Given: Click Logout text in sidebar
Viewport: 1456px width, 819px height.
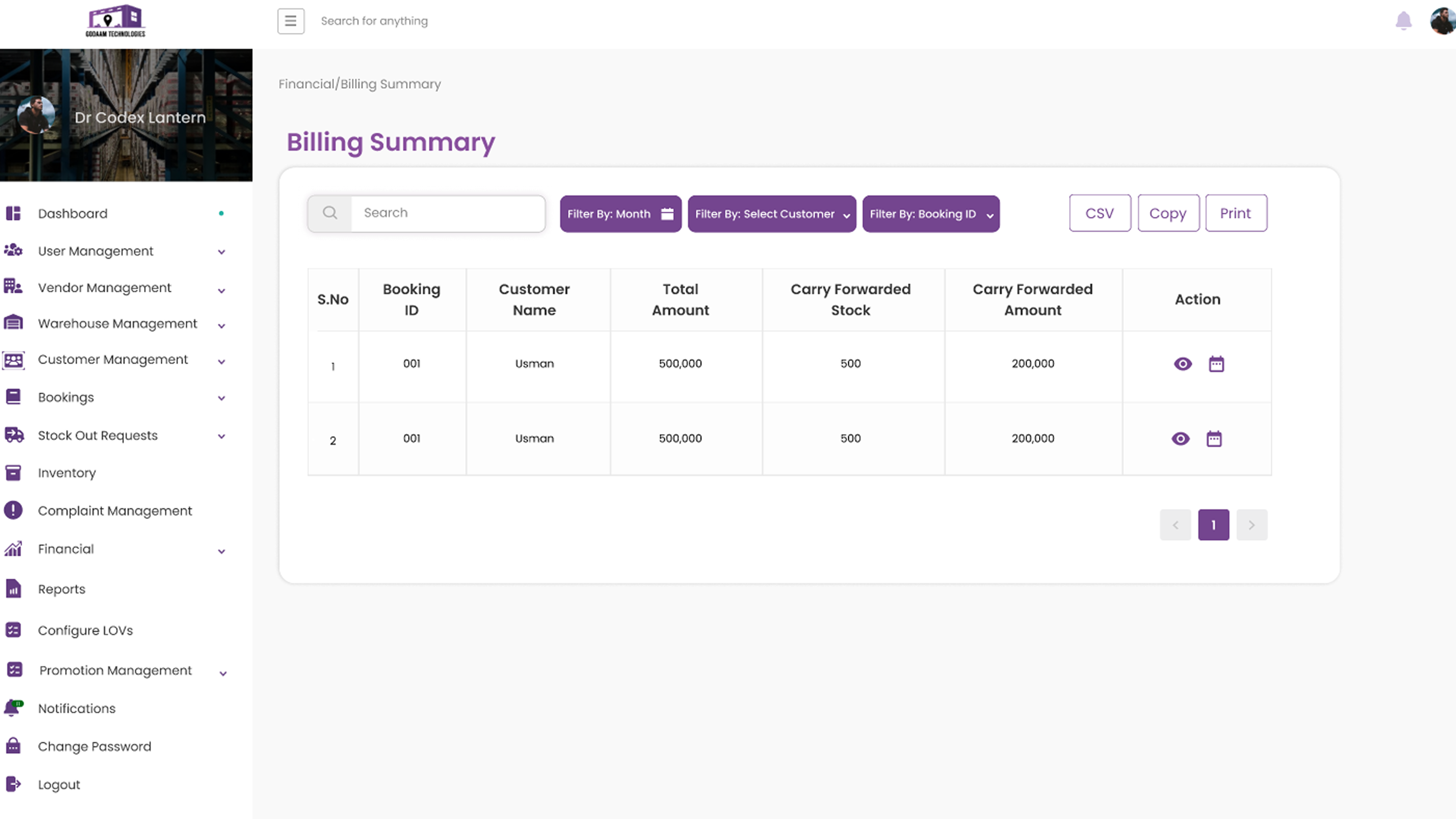Looking at the screenshot, I should point(59,784).
